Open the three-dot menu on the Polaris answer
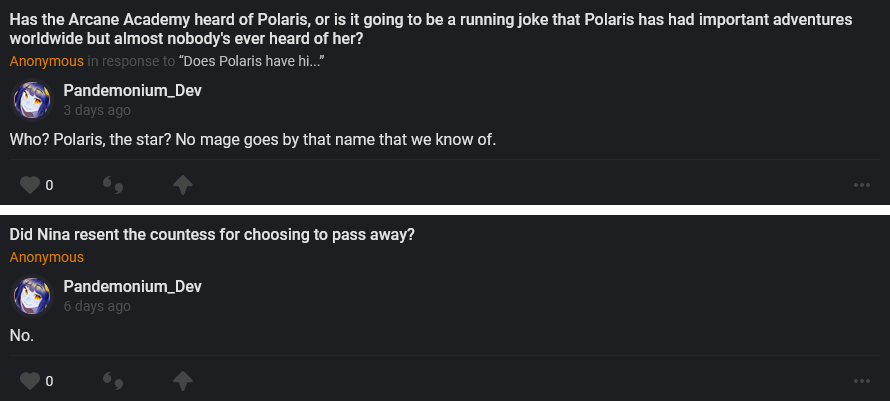Viewport: 890px width, 401px height. click(862, 185)
